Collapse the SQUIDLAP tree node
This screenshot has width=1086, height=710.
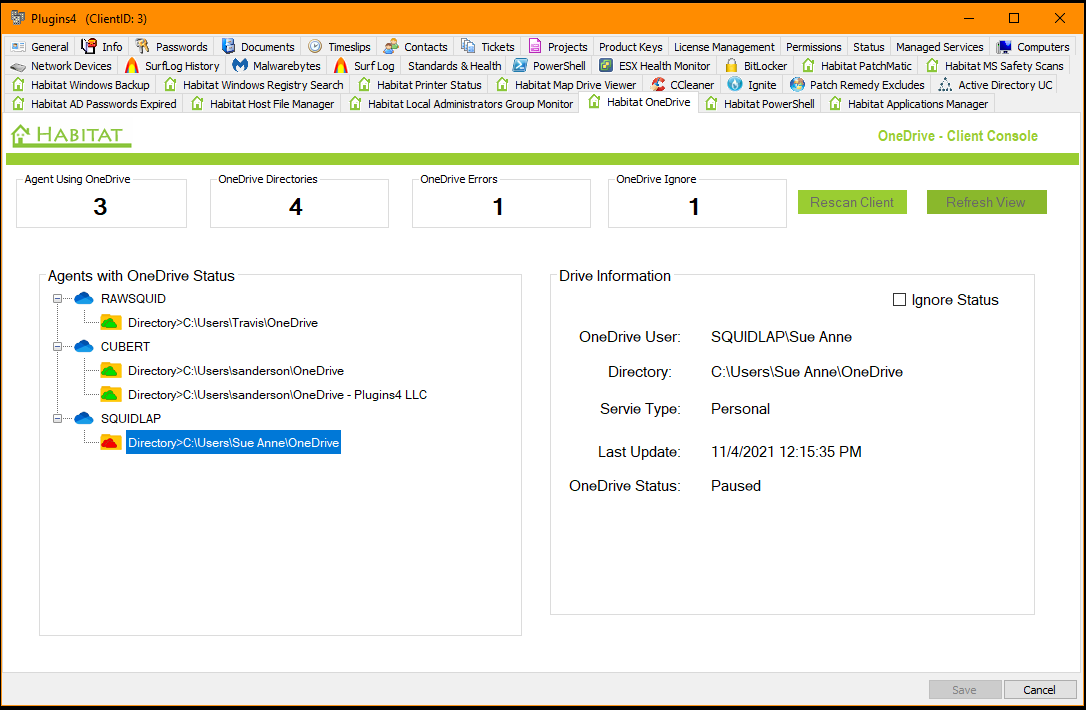(x=57, y=418)
